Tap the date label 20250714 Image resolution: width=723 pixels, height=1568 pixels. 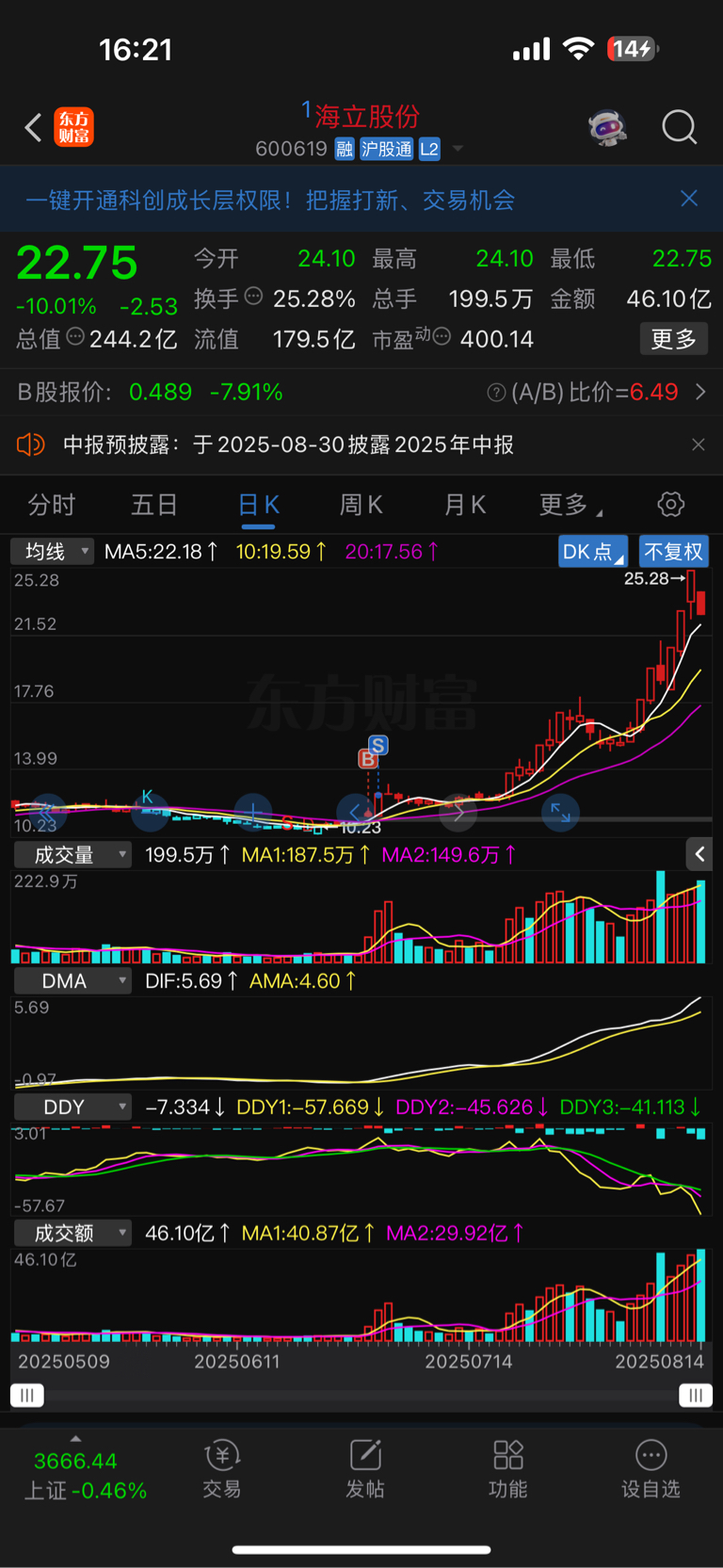tap(469, 1362)
